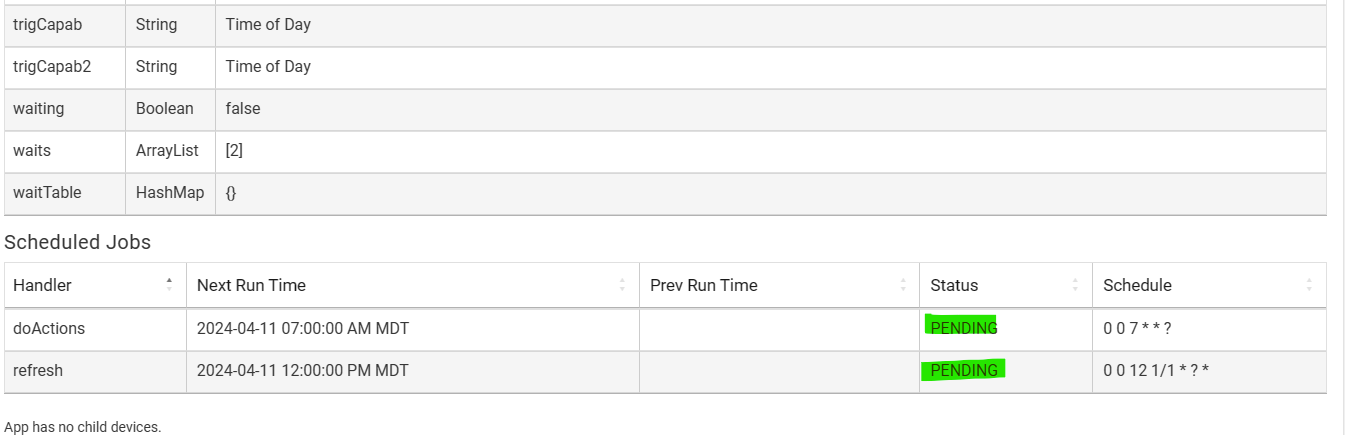Click the page's vertical scrollbar track

(1340, 217)
